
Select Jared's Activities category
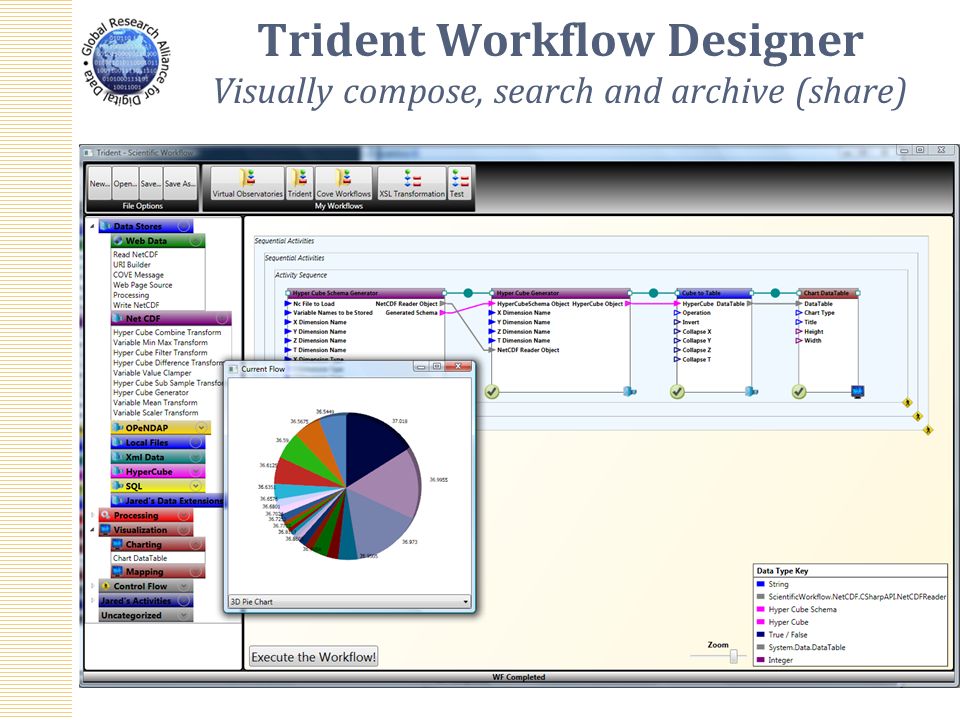[x=146, y=601]
